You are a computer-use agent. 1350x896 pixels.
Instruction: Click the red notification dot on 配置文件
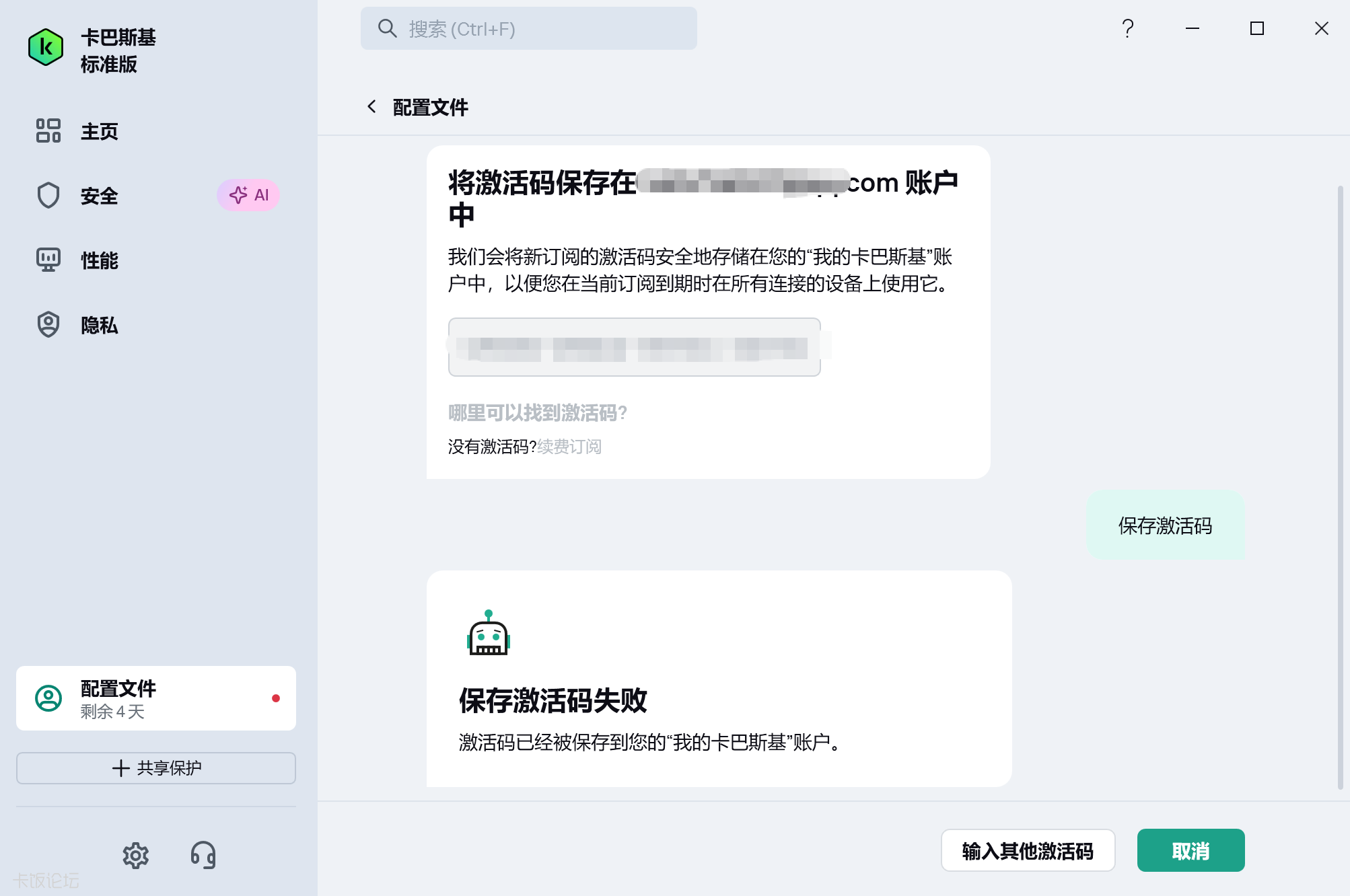point(276,698)
